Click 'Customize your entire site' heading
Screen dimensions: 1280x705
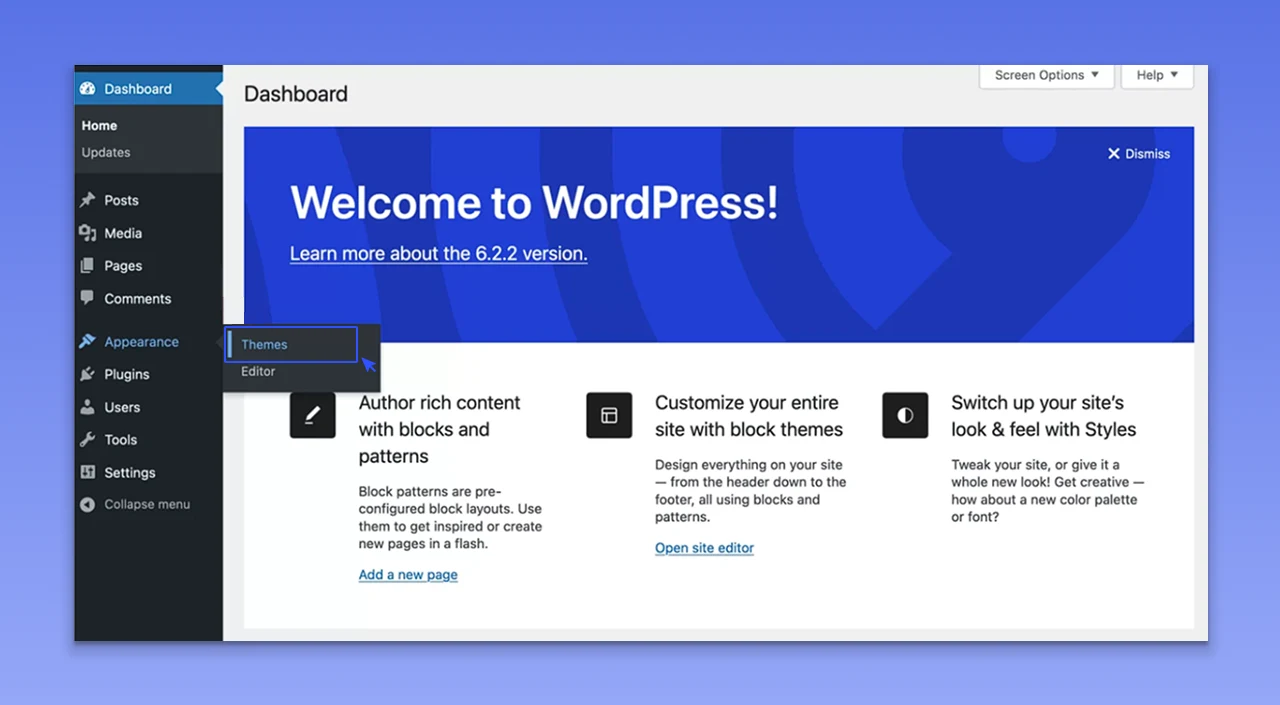point(749,416)
